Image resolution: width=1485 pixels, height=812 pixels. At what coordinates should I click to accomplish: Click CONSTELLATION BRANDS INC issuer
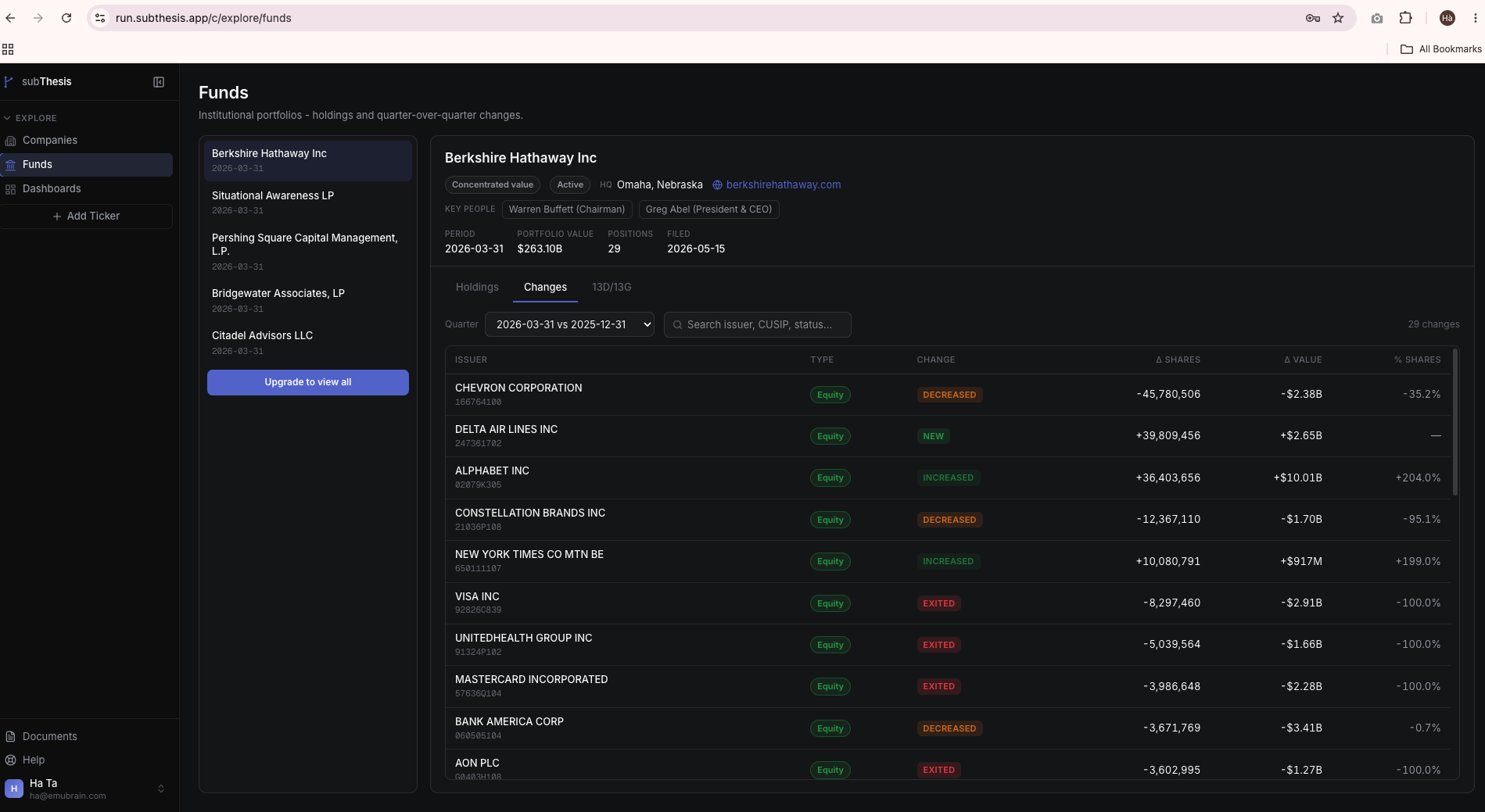click(530, 513)
